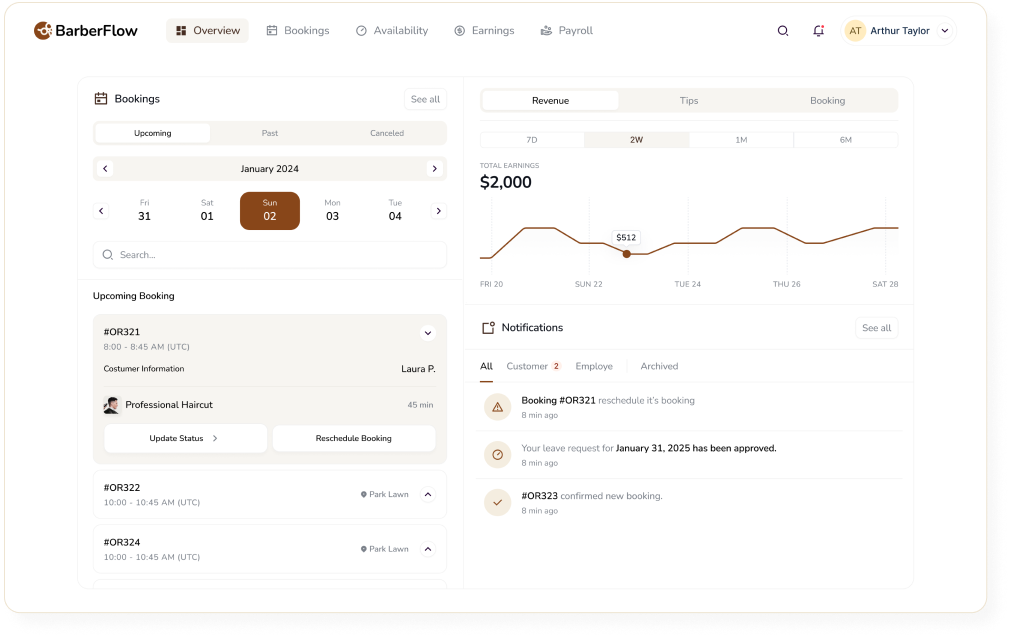
Task: Go to next month with right arrow
Action: point(434,169)
